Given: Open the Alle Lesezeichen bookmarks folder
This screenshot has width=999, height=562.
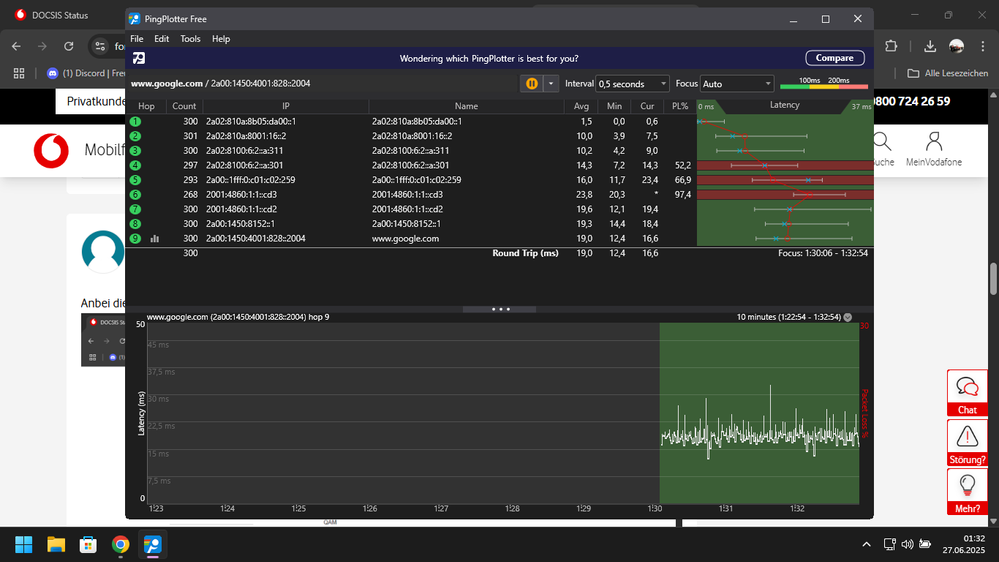Looking at the screenshot, I should coord(948,73).
